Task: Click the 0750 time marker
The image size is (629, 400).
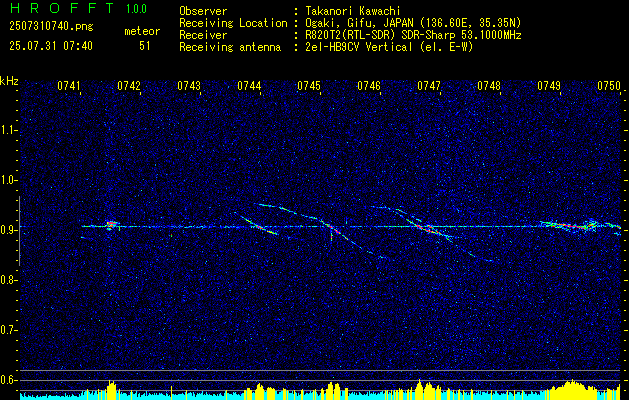Action: (609, 86)
